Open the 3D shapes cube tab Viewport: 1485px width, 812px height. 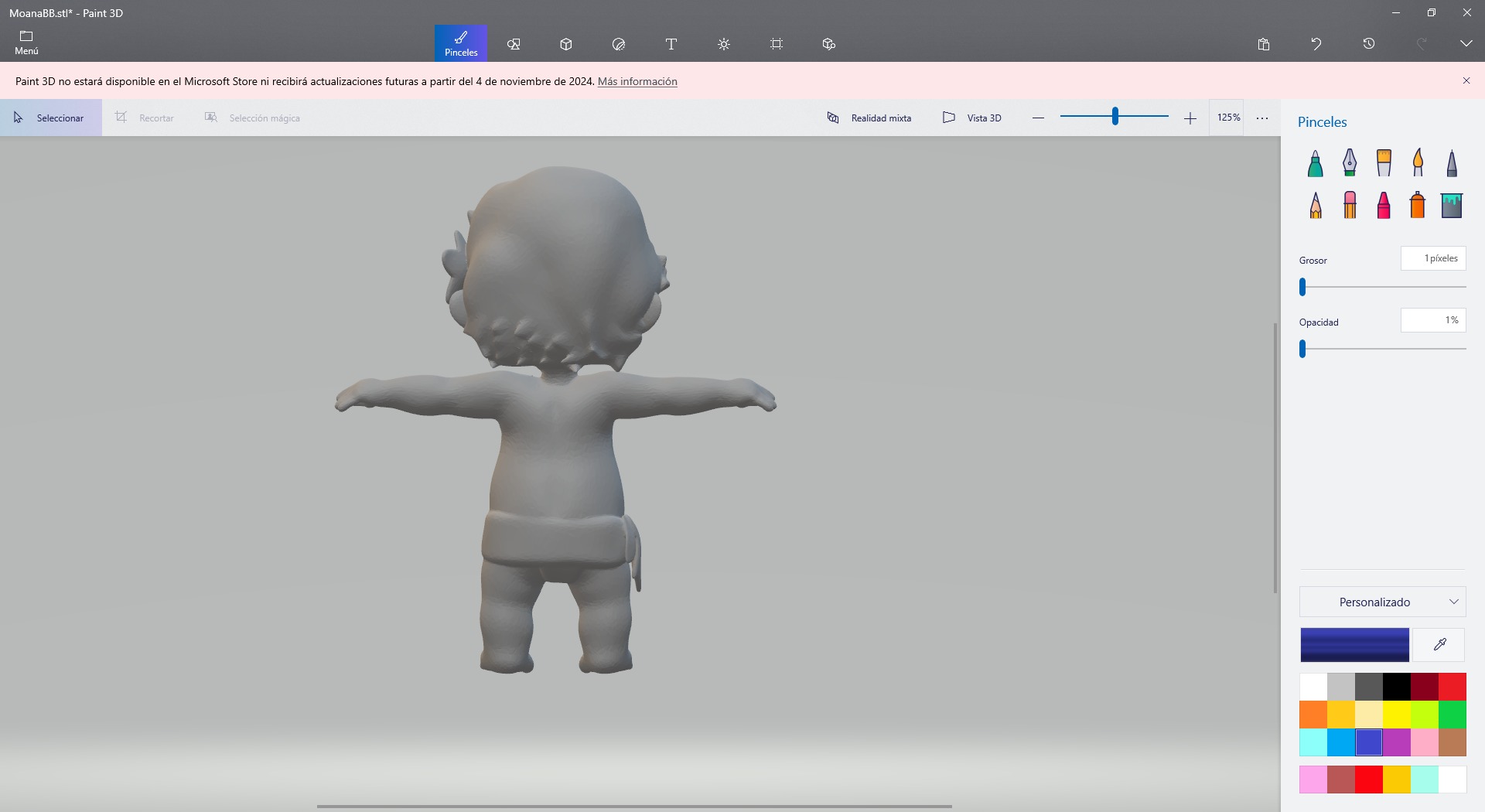(x=566, y=44)
